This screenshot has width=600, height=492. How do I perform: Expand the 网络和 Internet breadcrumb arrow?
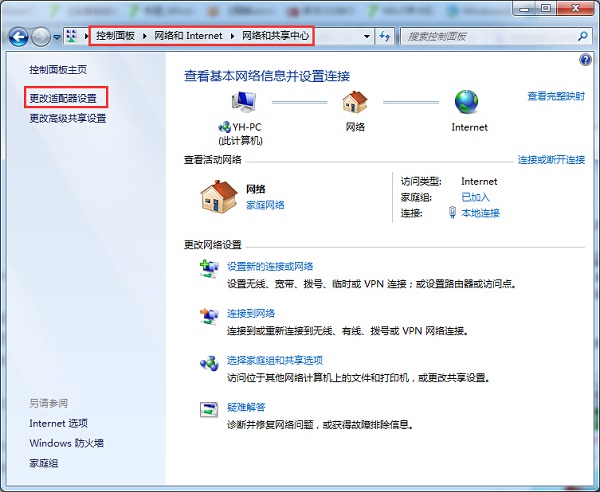tap(233, 37)
